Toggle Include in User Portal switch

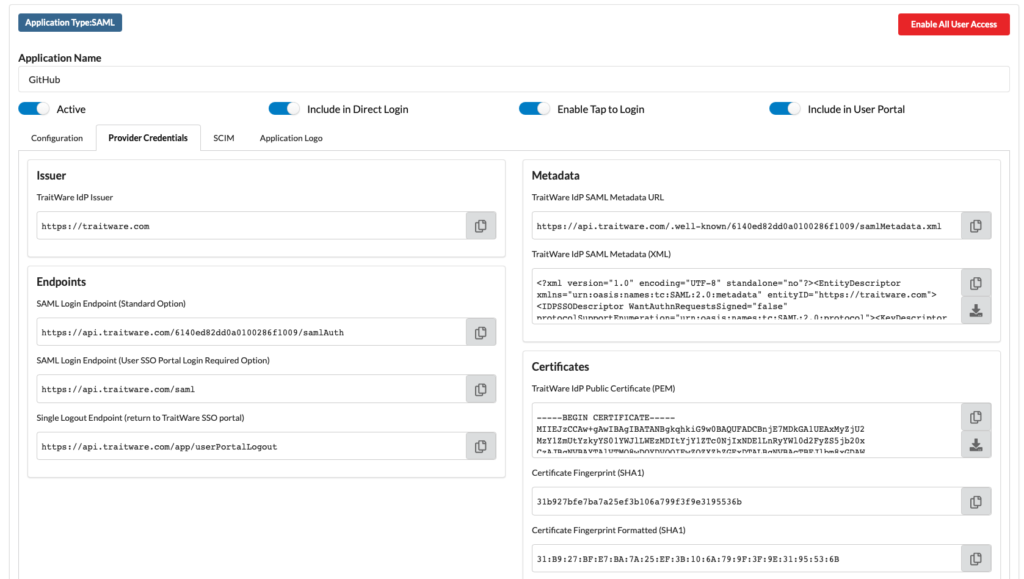[784, 109]
